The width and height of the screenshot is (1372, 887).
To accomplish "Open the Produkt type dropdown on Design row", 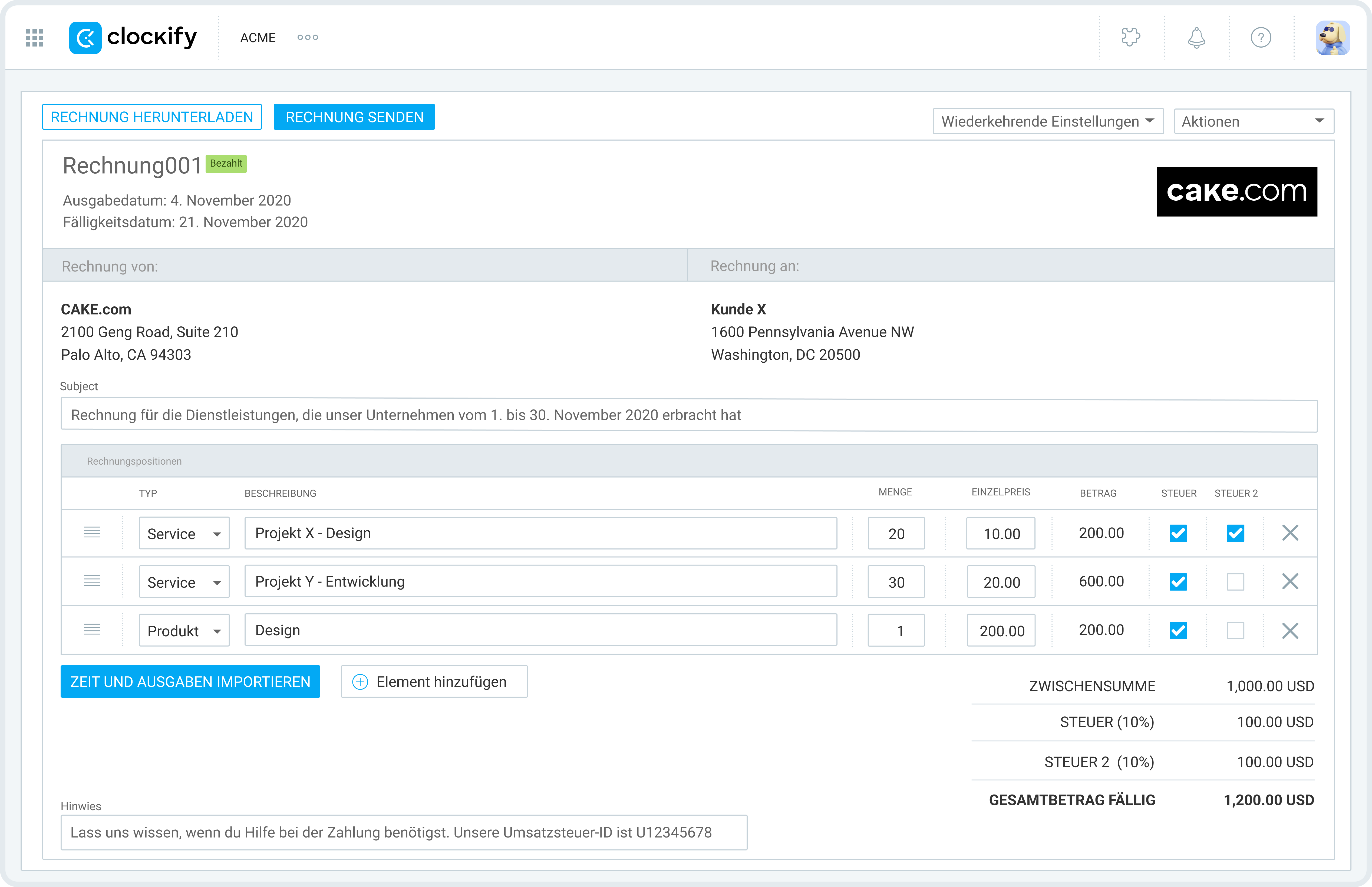I will (184, 630).
